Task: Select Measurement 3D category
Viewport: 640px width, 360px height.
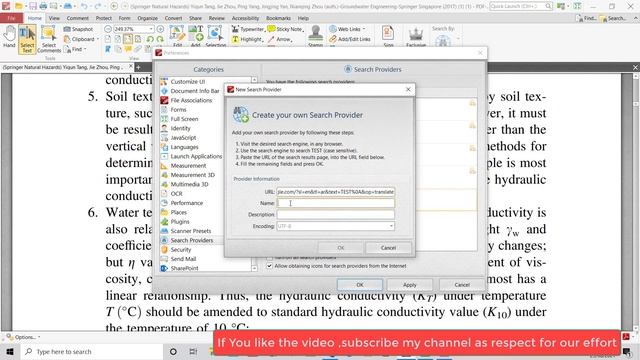Action: tap(192, 175)
